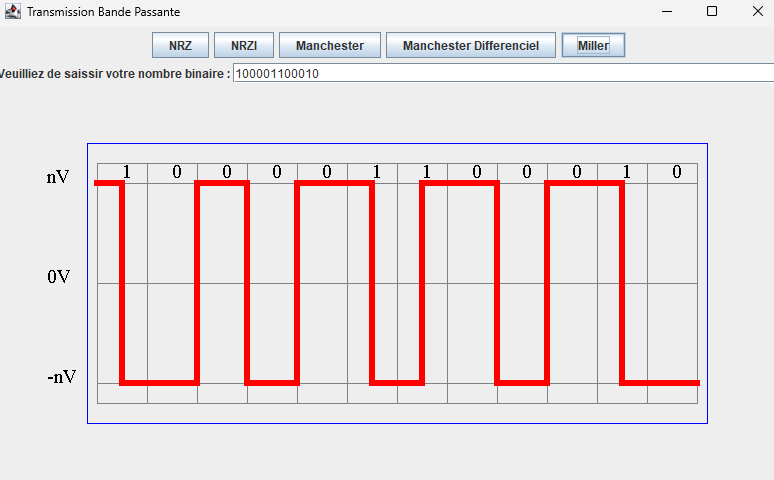Activate the Miller encoding button
774x480 pixels.
pyautogui.click(x=593, y=45)
